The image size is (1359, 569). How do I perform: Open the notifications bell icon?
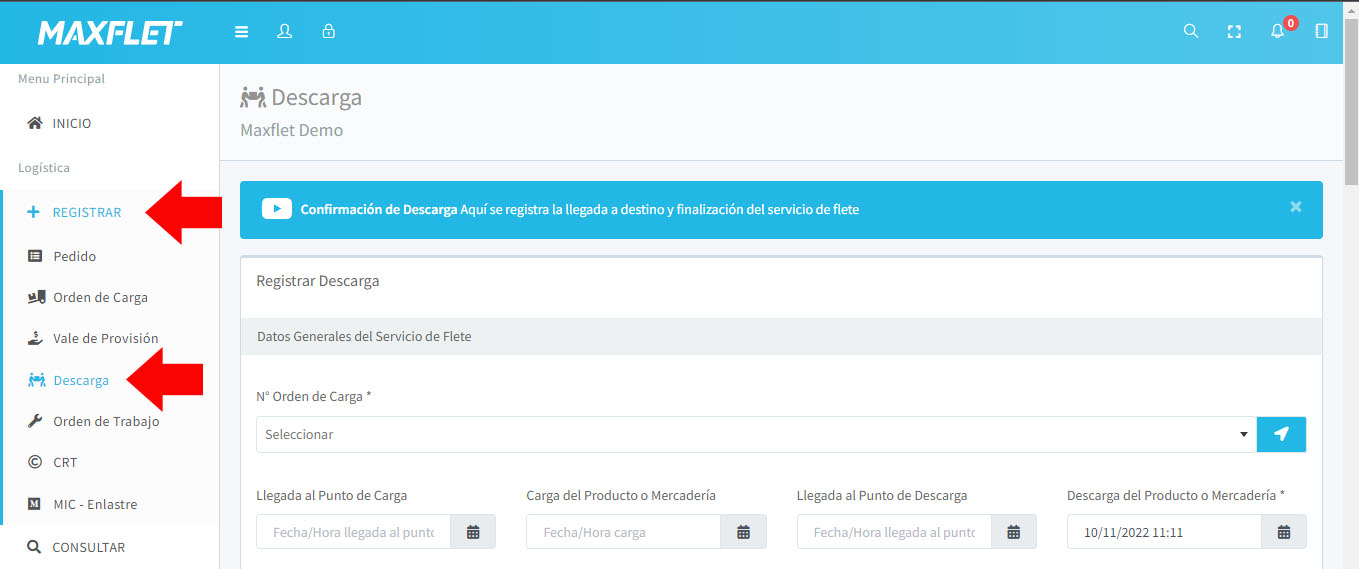pyautogui.click(x=1277, y=32)
